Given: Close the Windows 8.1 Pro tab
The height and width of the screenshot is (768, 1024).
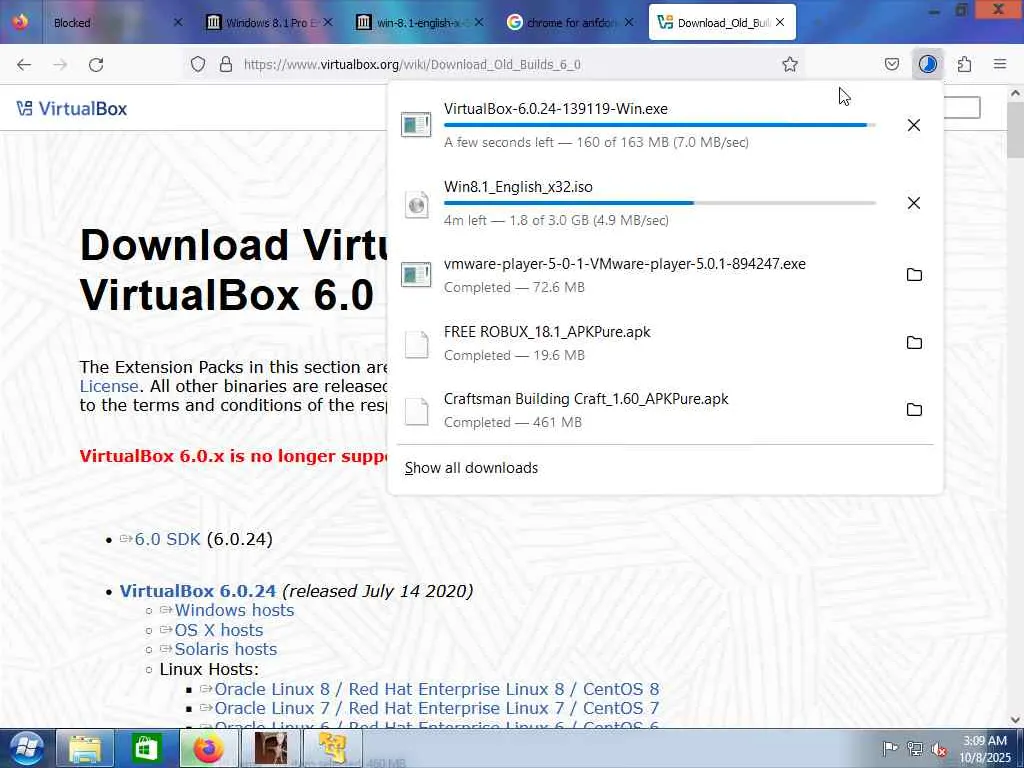Looking at the screenshot, I should 328,22.
